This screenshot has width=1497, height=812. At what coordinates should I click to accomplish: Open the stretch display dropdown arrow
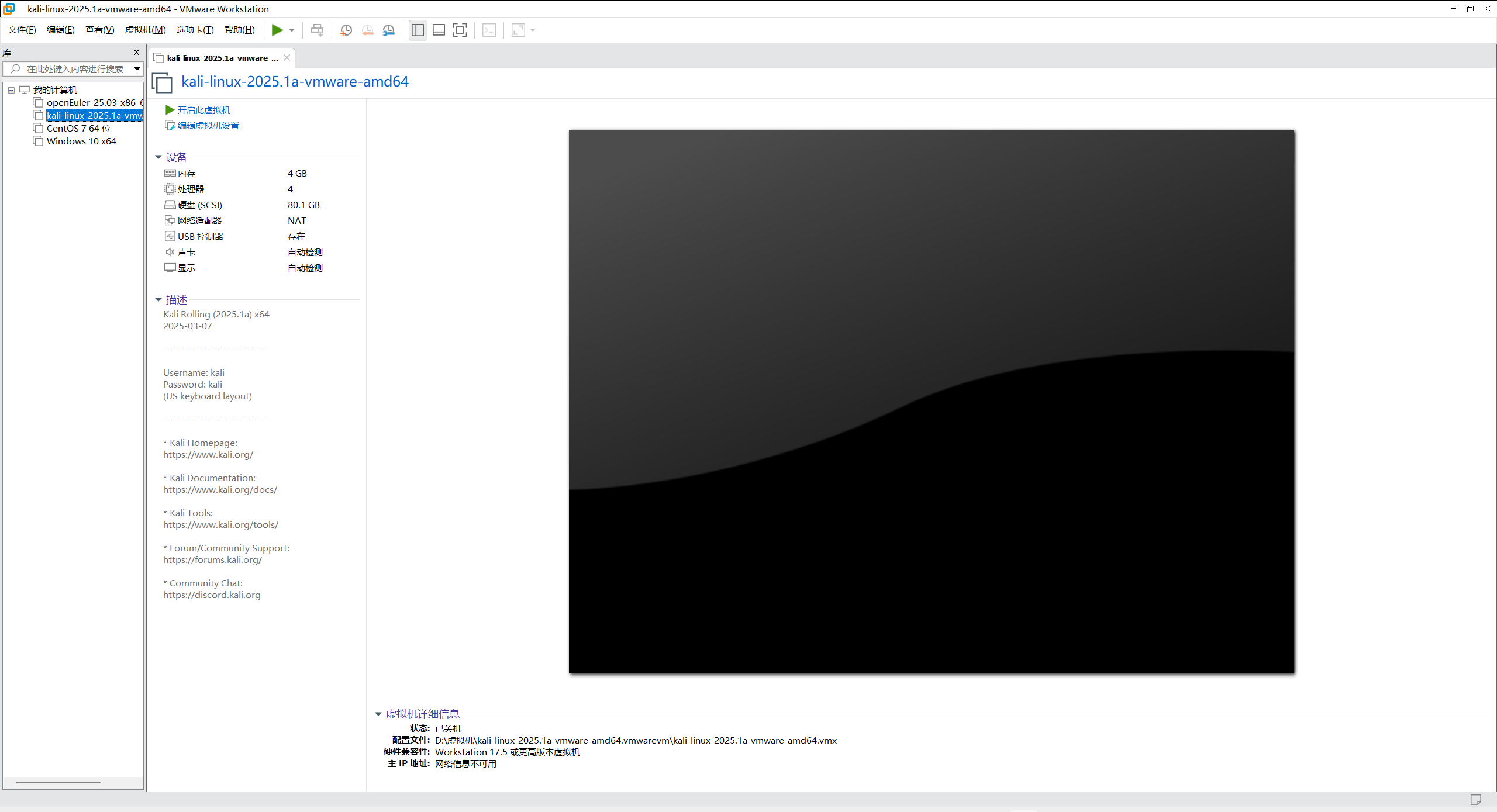pos(533,30)
